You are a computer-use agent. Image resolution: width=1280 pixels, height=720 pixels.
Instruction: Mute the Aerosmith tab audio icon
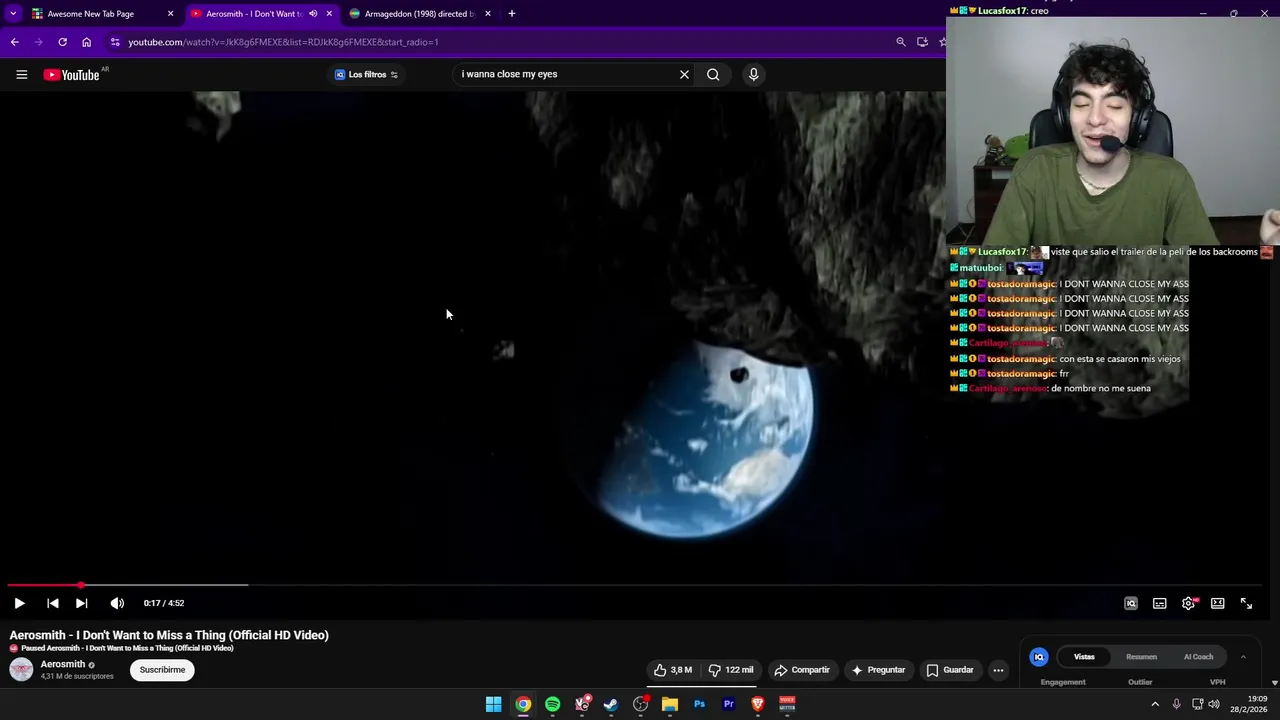click(313, 14)
